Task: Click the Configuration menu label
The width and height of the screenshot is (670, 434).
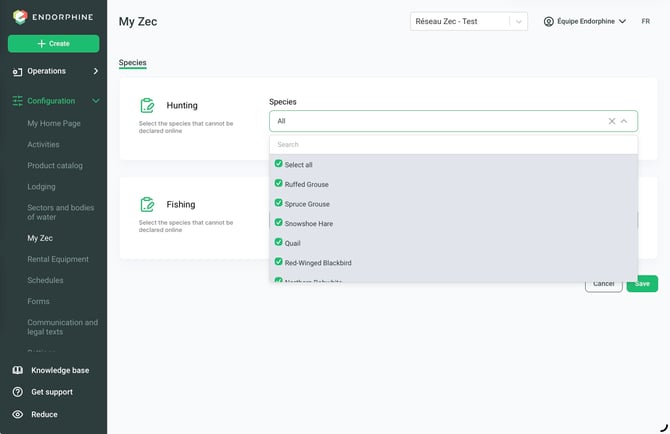Action: 51,101
